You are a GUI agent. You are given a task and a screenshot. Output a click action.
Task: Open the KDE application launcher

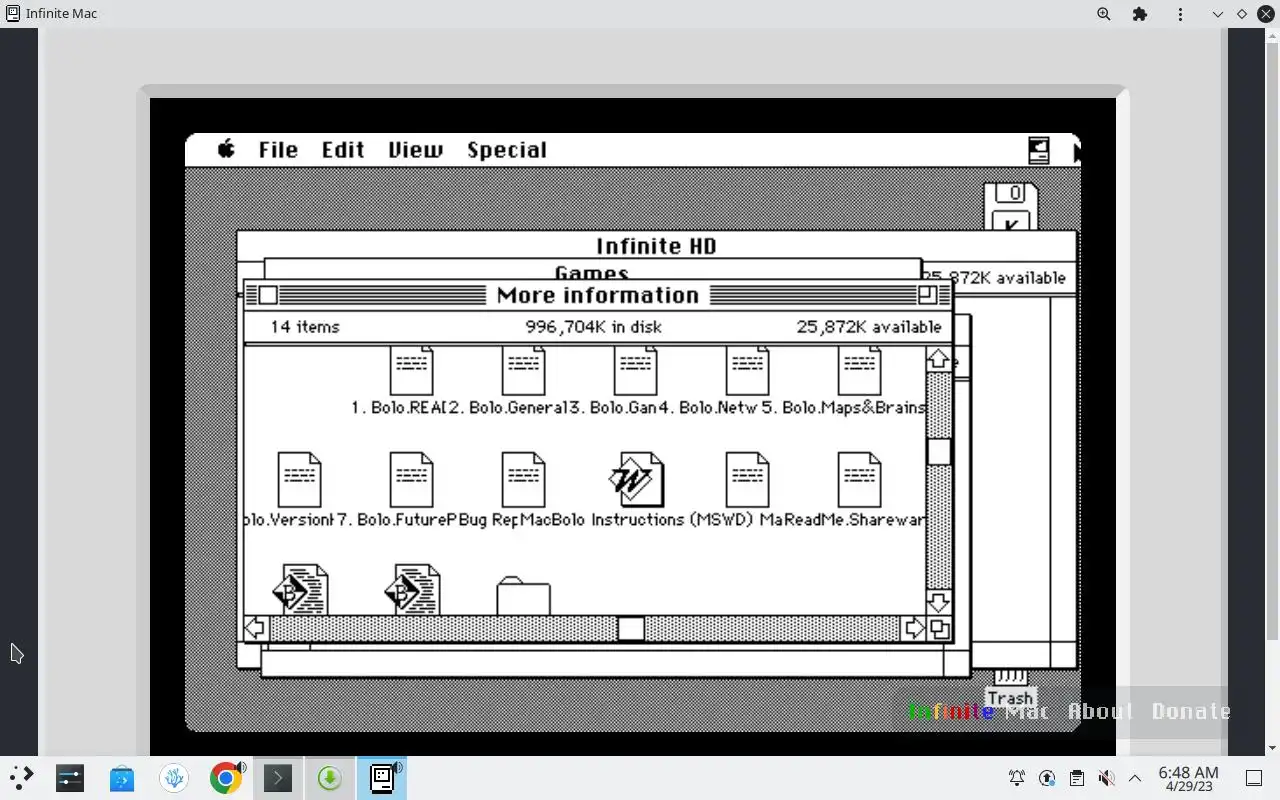click(21, 777)
